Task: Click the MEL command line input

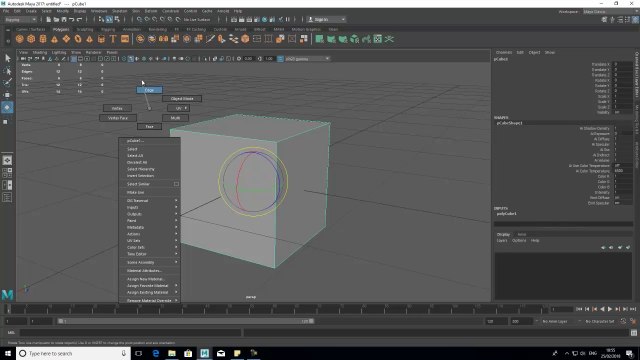Action: (x=131, y=333)
